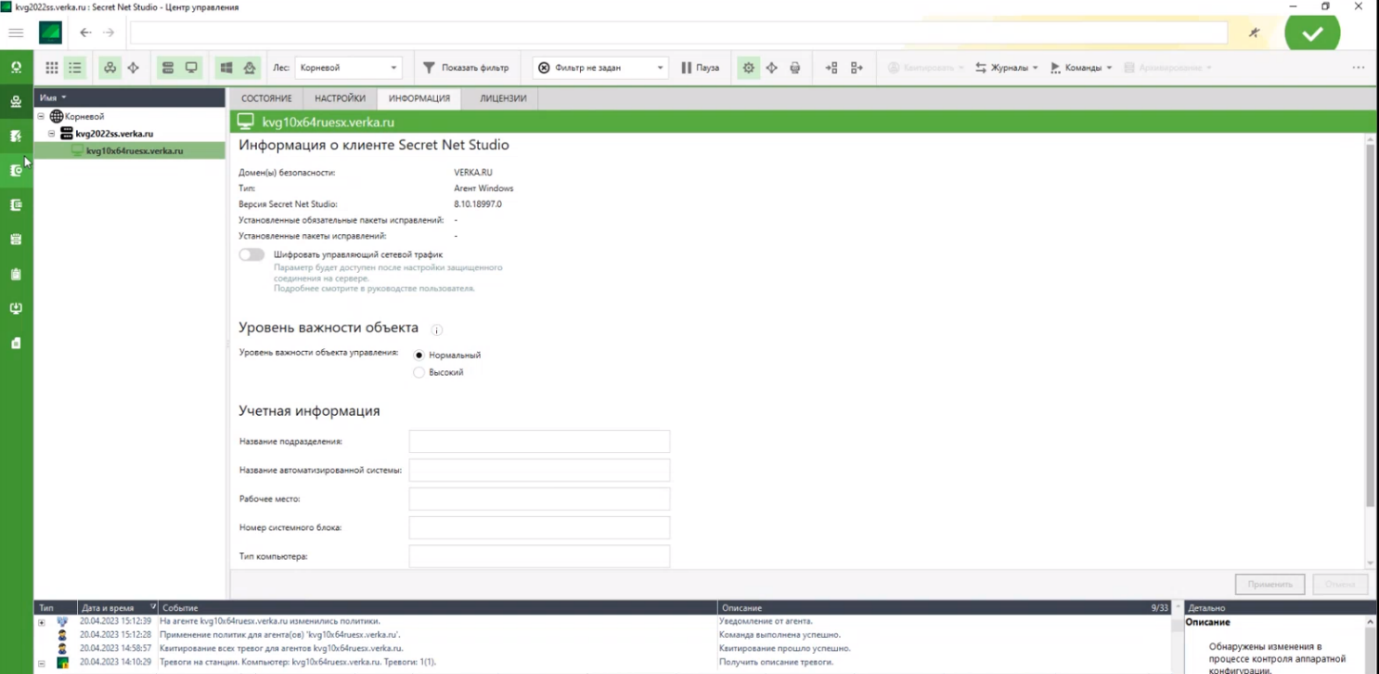Click Показать фильтр button
Image resolution: width=1379 pixels, height=674 pixels.
point(466,68)
